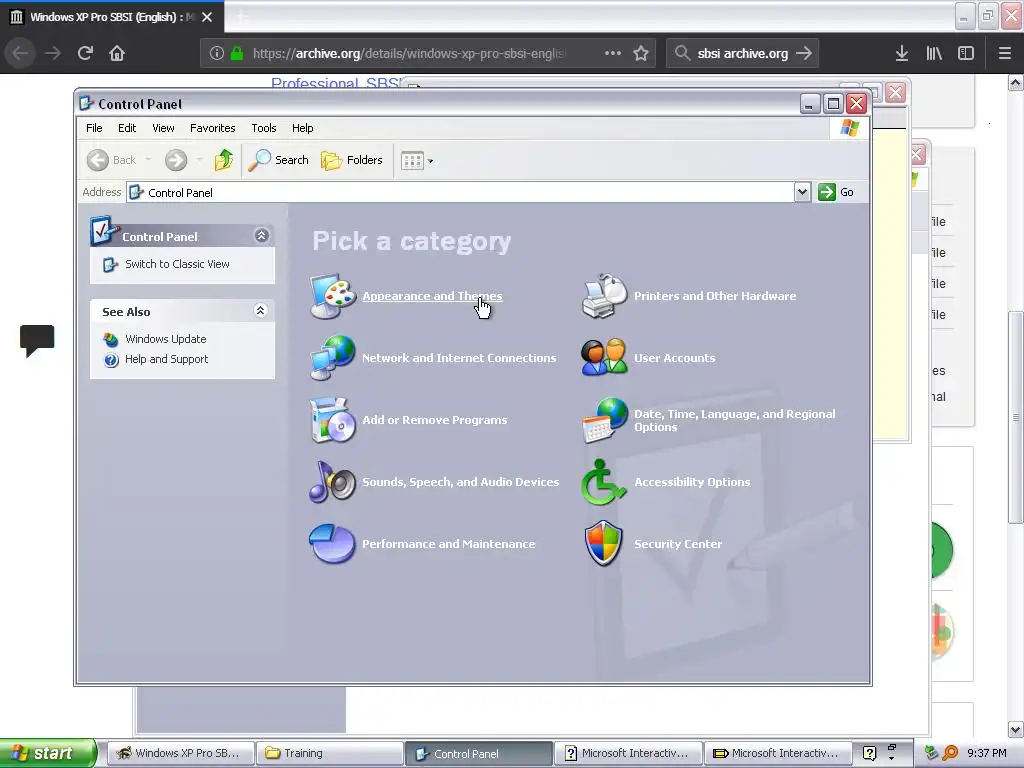Open Date, Time, Language, Regional Options icon
Screen dimensions: 1024x768
click(604, 420)
